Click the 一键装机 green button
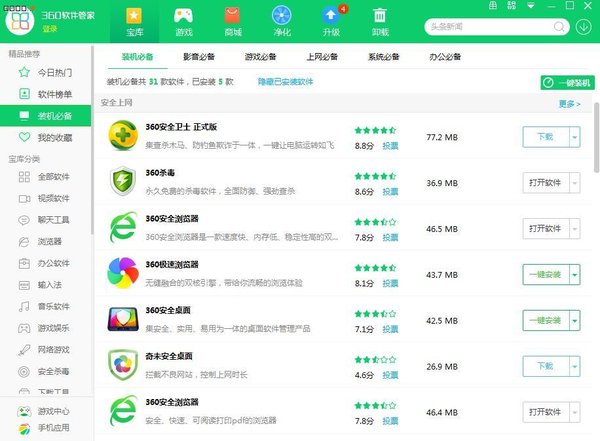The height and width of the screenshot is (441, 600). tap(567, 83)
